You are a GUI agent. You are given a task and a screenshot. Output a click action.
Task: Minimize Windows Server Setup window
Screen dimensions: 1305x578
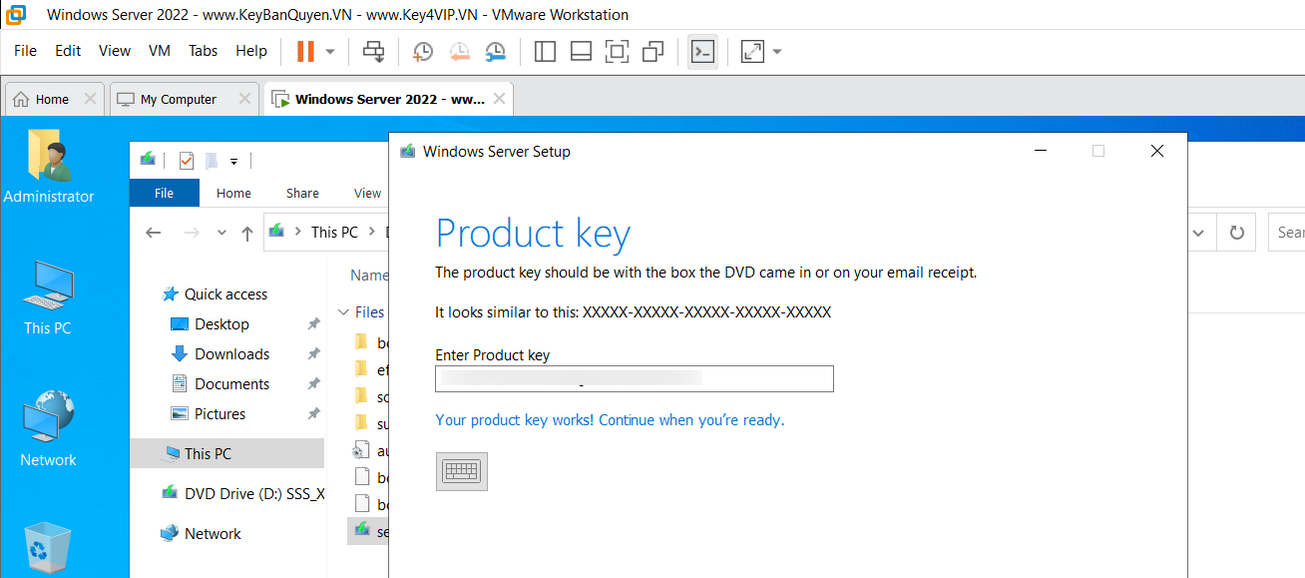(1040, 151)
